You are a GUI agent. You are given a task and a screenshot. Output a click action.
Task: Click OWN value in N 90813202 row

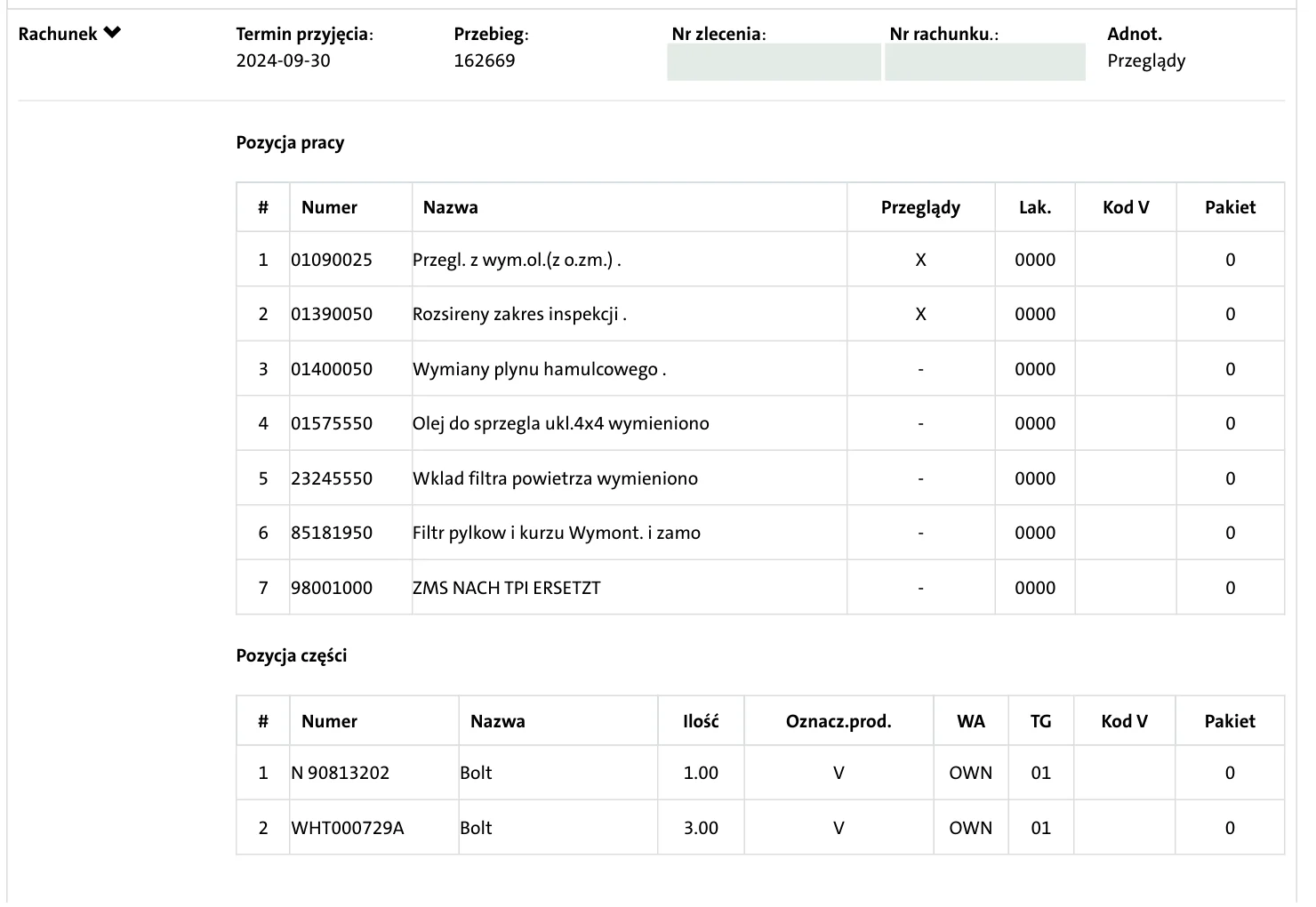click(971, 773)
